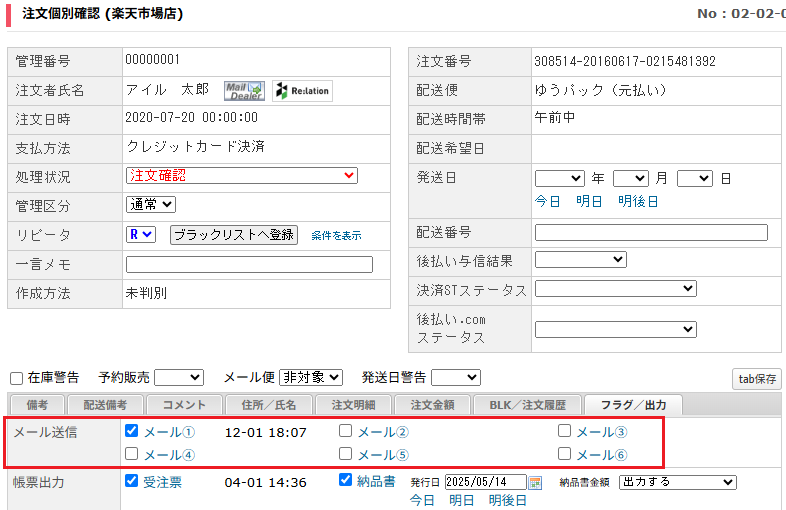
Task: Select the 管理番号 value 00000001
Action: click(x=152, y=60)
